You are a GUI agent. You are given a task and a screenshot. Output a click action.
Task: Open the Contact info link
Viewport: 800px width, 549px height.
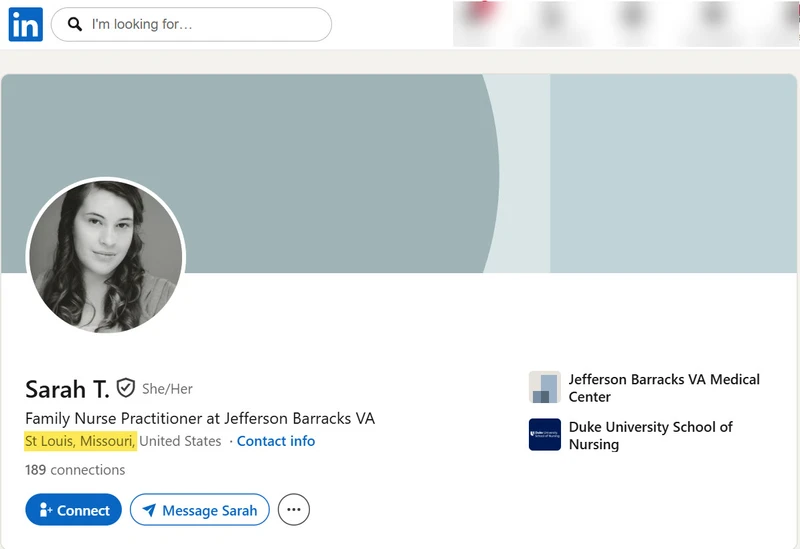click(276, 441)
